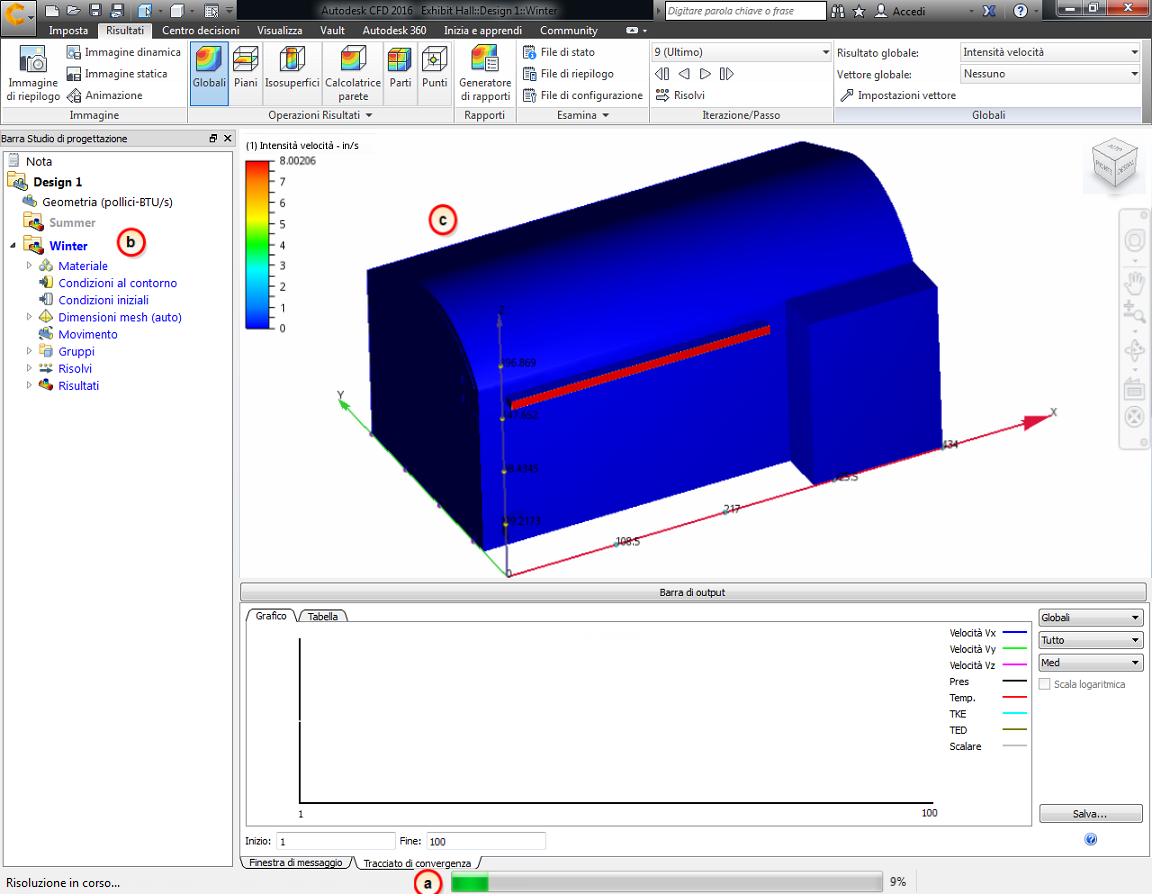1152x894 pixels.
Task: Click the Barra di output header
Action: [693, 592]
